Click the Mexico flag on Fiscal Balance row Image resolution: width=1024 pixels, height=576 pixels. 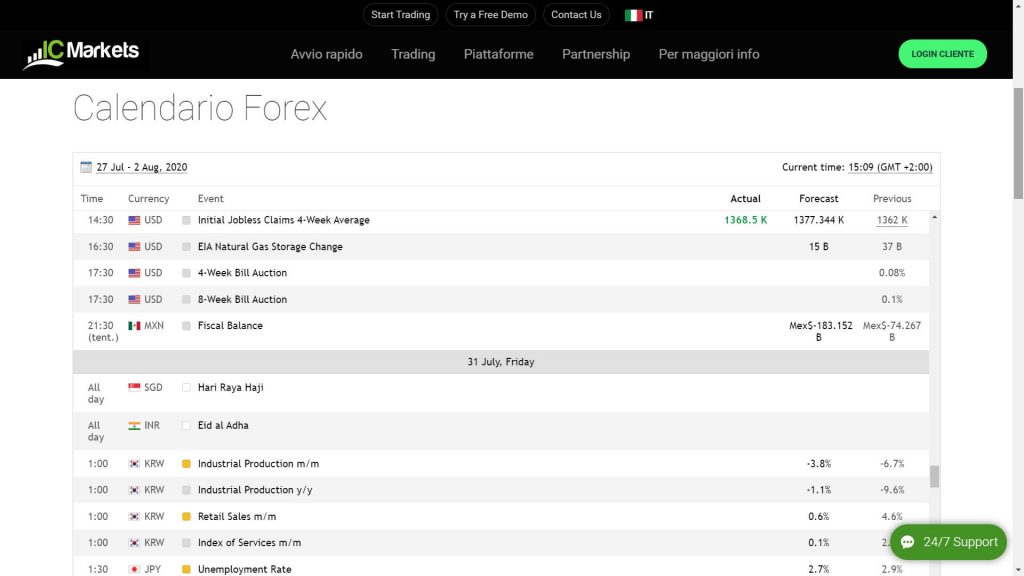point(134,326)
